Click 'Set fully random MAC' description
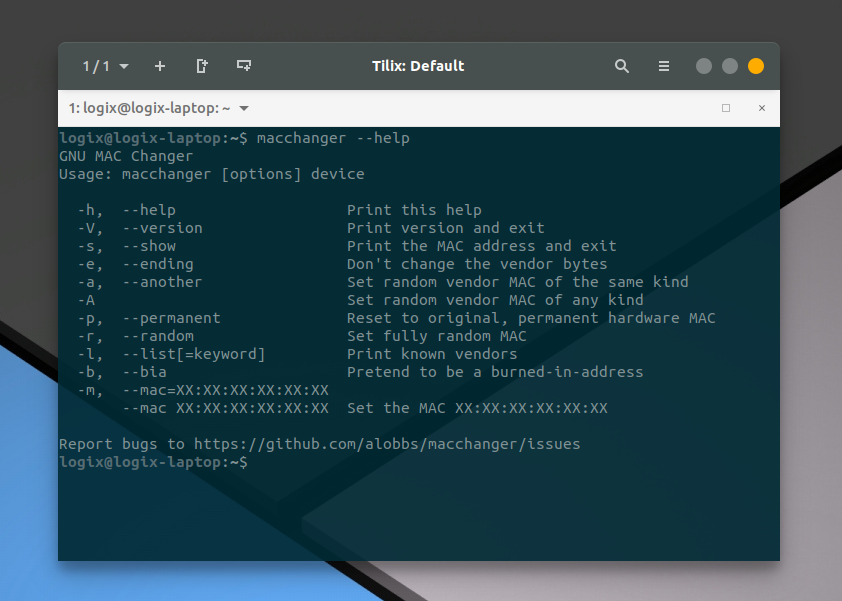This screenshot has height=601, width=842. tap(437, 336)
